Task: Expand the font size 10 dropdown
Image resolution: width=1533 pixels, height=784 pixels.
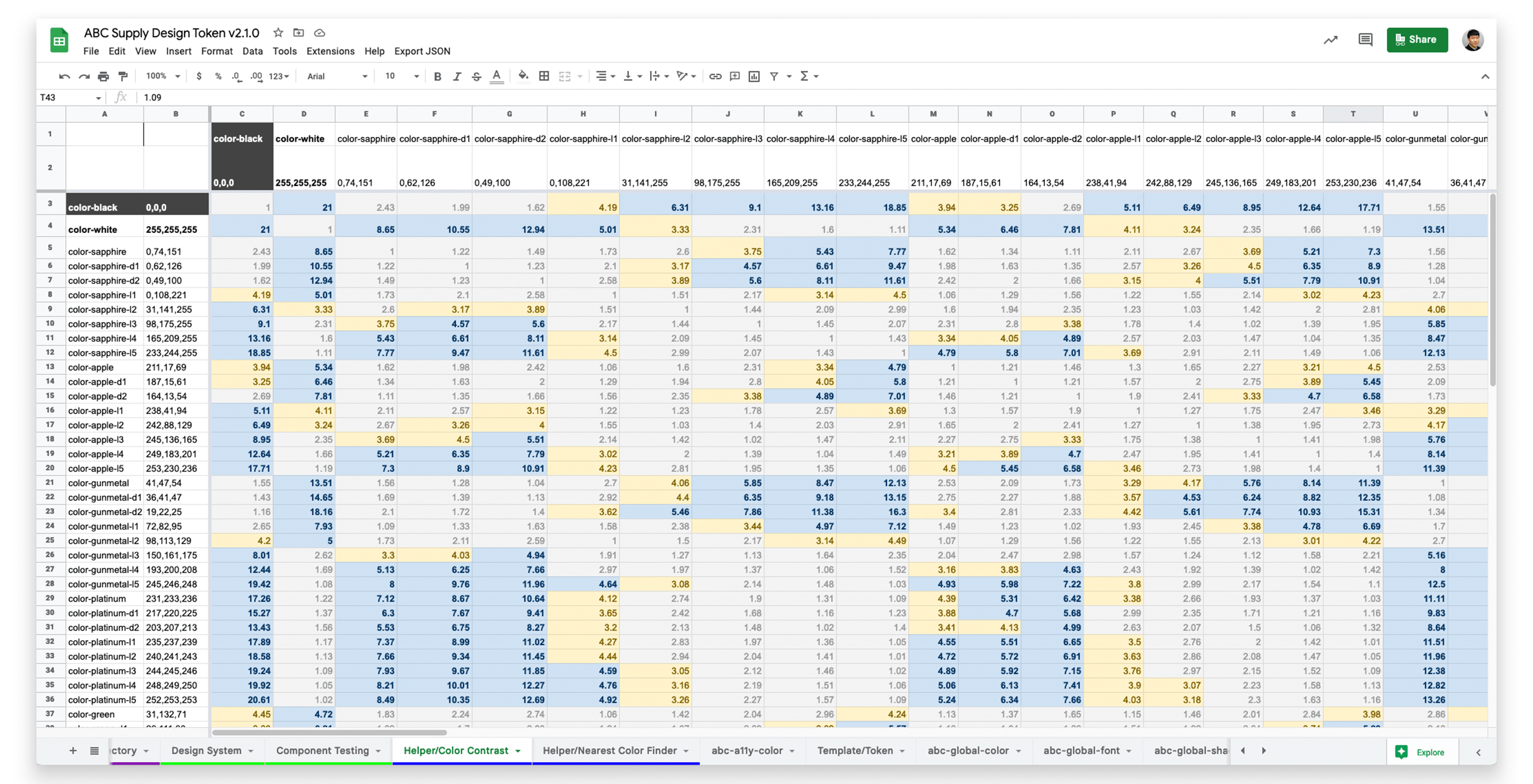Action: click(x=402, y=76)
